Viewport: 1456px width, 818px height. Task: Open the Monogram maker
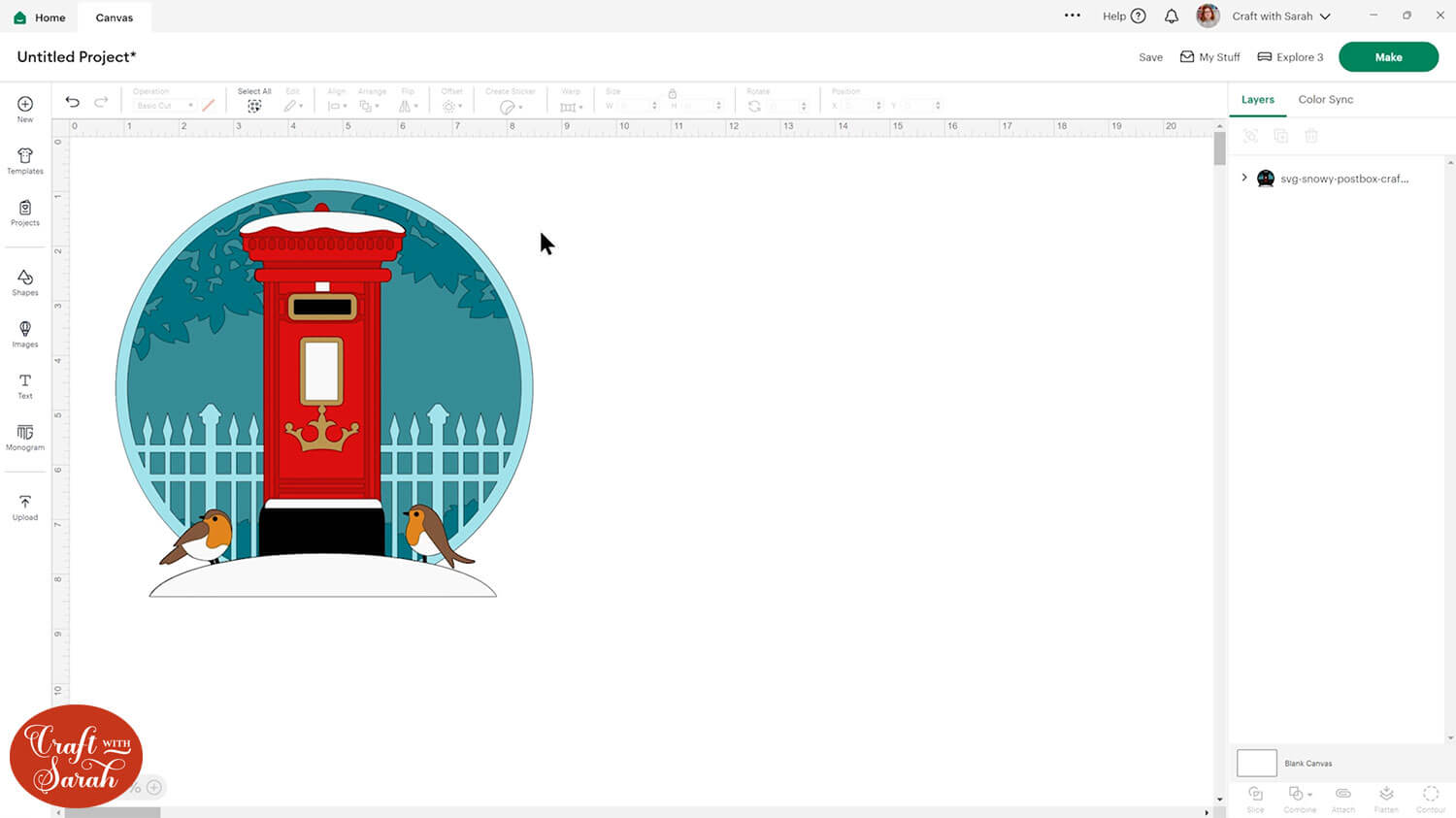pos(25,438)
